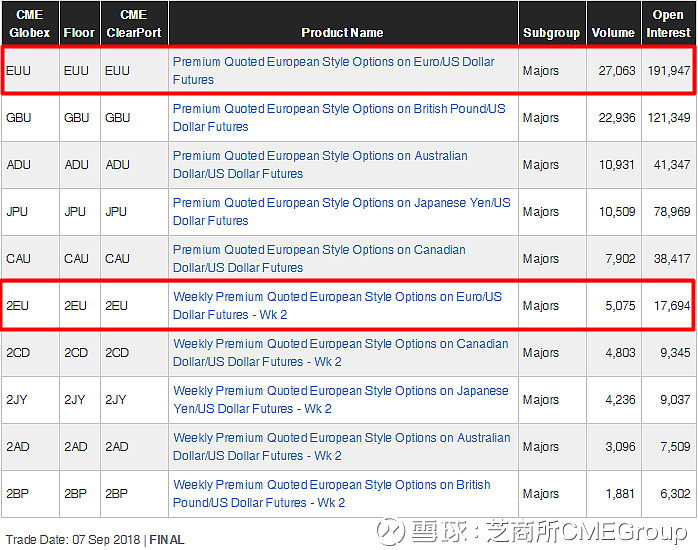Click the Open Interest column header
698x550 pixels.
coord(668,24)
